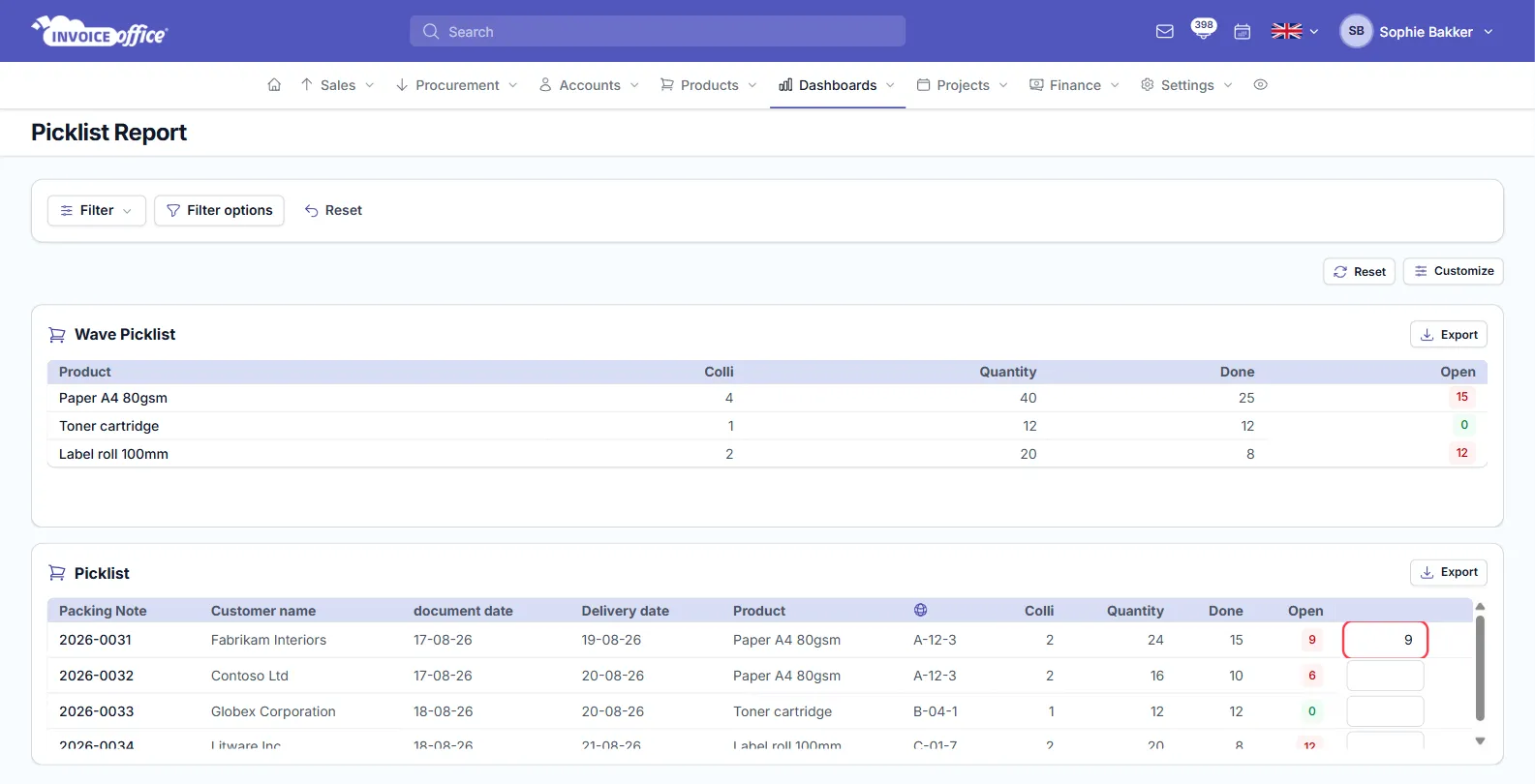The width and height of the screenshot is (1535, 784).
Task: Click the SB user avatar
Action: click(x=1356, y=31)
